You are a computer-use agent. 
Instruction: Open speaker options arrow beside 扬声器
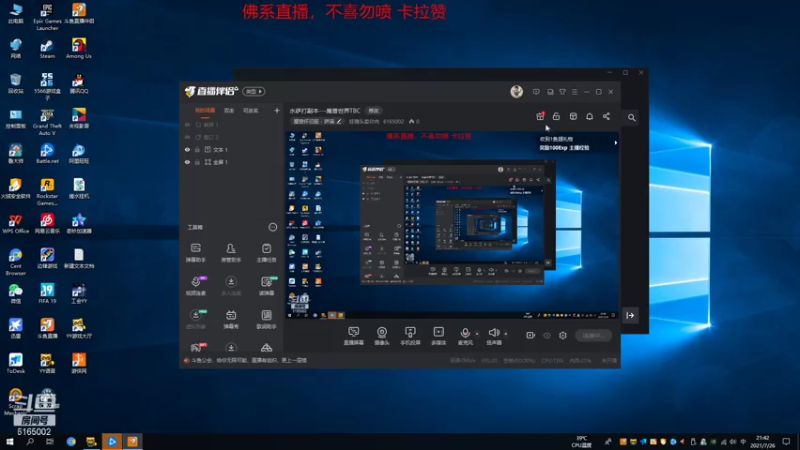[506, 334]
